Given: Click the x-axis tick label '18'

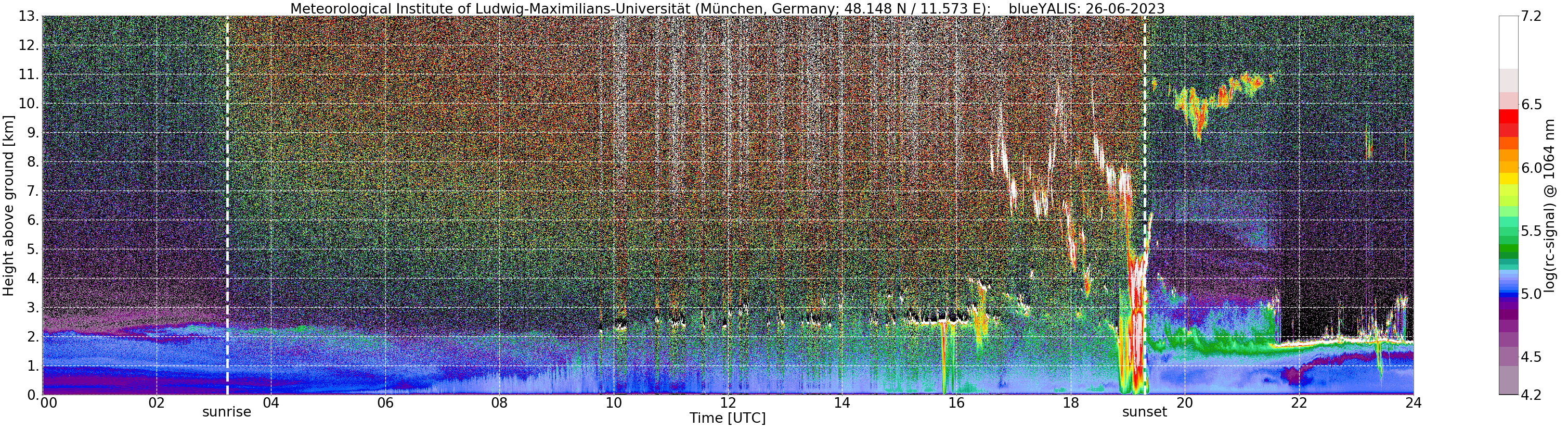Looking at the screenshot, I should click(x=1071, y=403).
